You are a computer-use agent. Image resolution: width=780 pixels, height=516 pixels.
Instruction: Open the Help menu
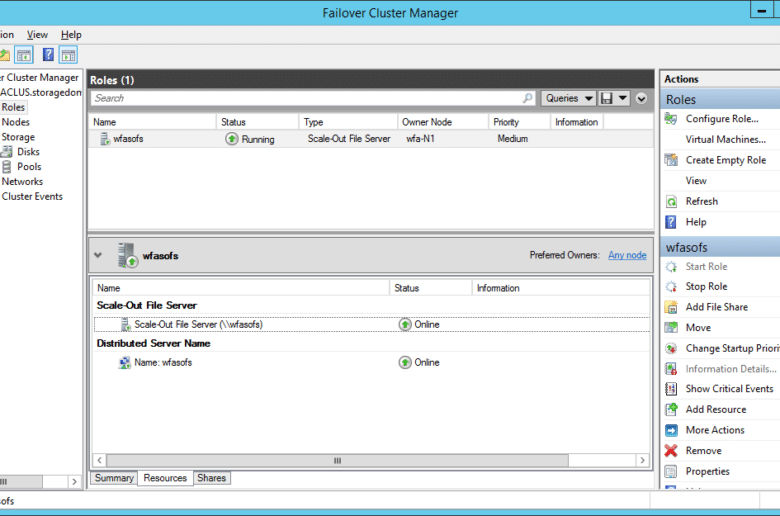pos(71,35)
